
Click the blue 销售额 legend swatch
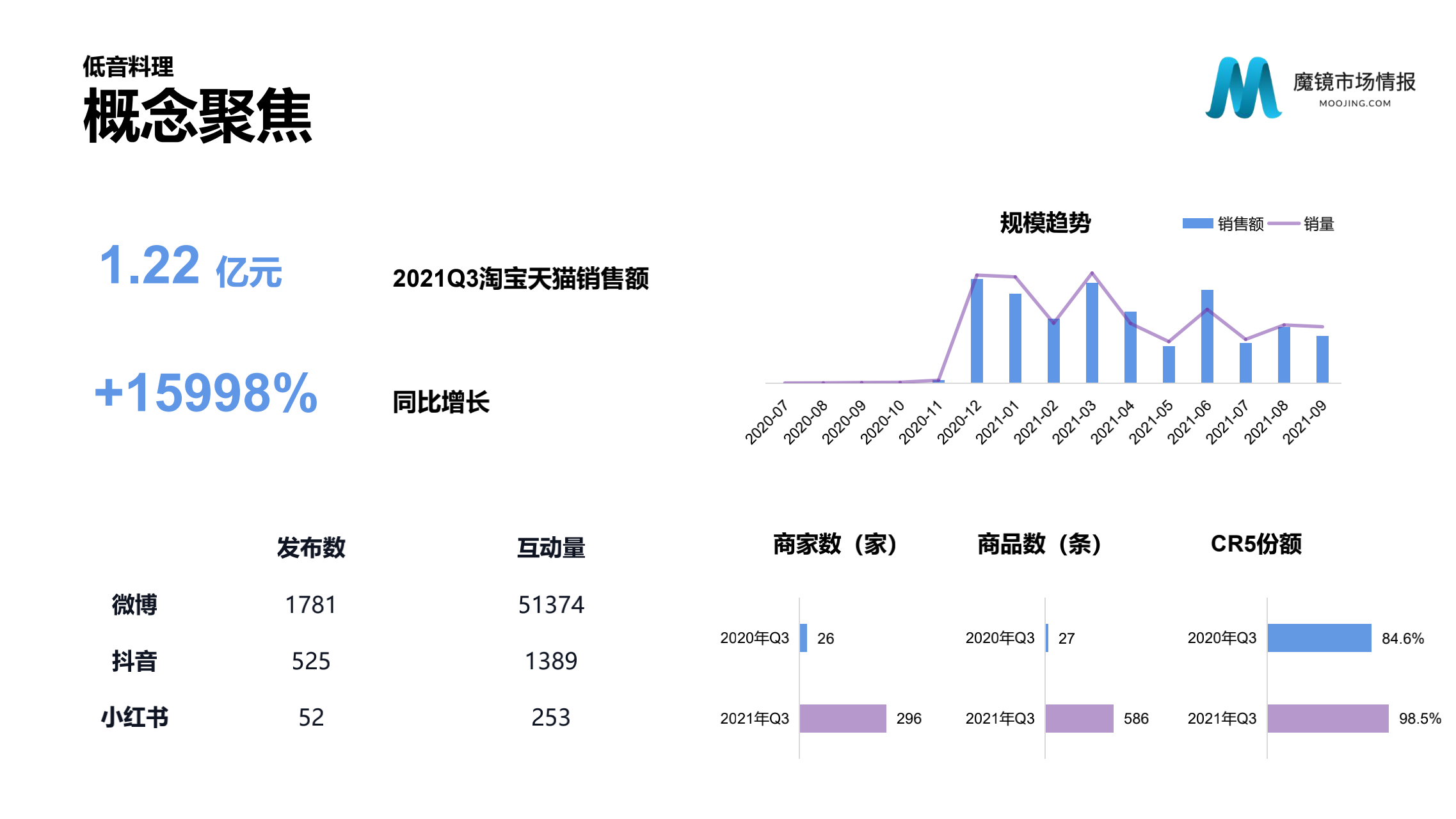[x=1197, y=223]
